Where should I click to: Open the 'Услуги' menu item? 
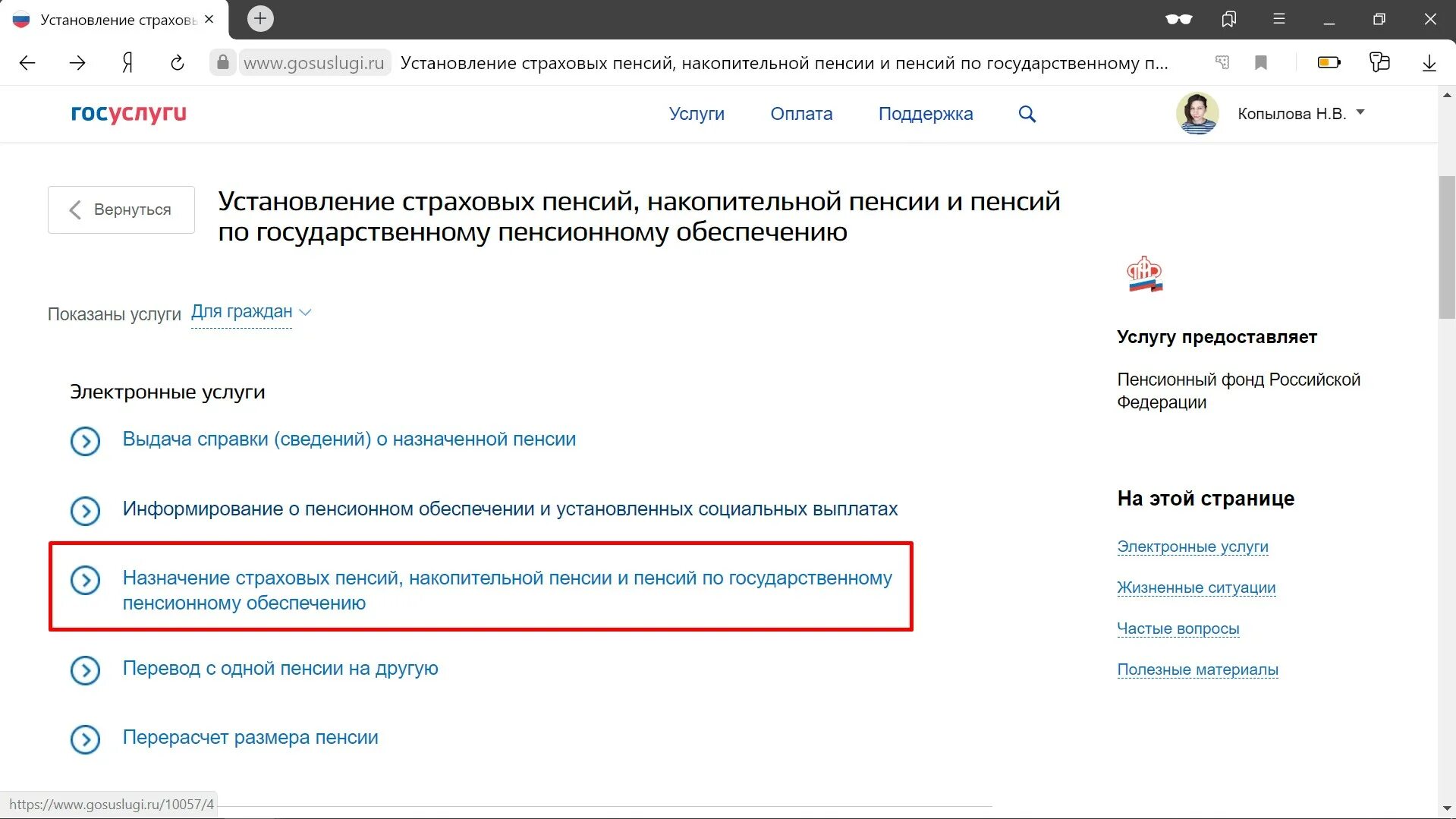coord(697,114)
